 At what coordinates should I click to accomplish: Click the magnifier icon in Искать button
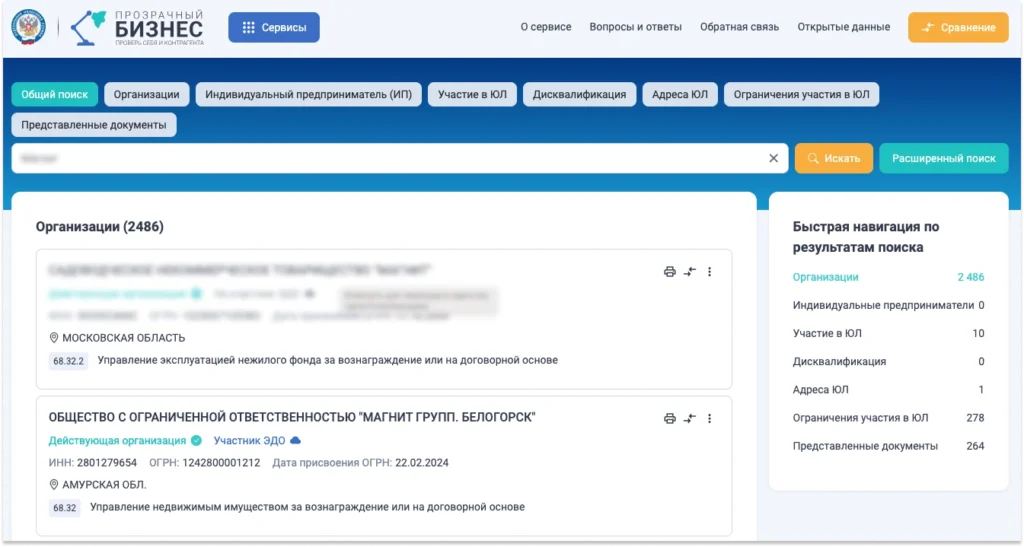pyautogui.click(x=813, y=159)
